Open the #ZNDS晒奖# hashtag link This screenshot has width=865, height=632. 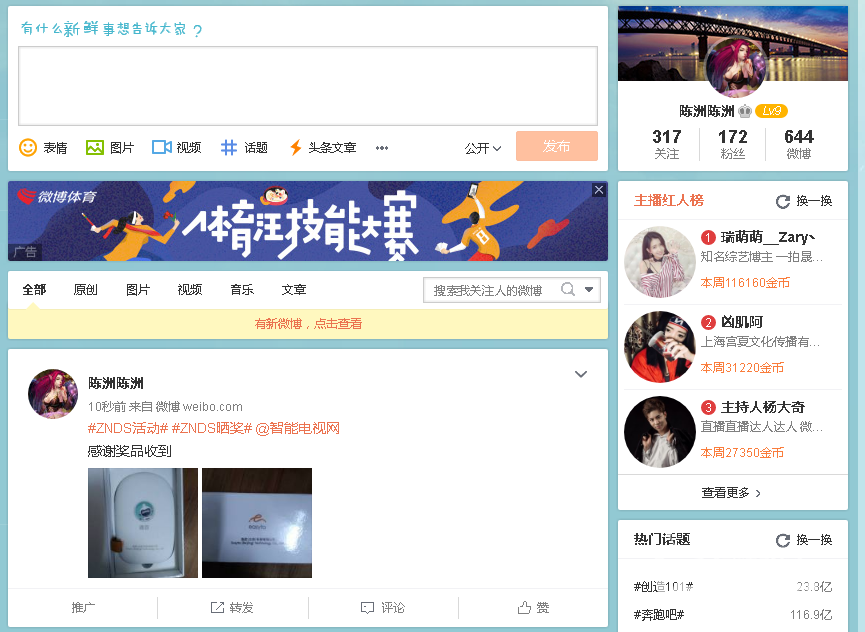pos(212,429)
